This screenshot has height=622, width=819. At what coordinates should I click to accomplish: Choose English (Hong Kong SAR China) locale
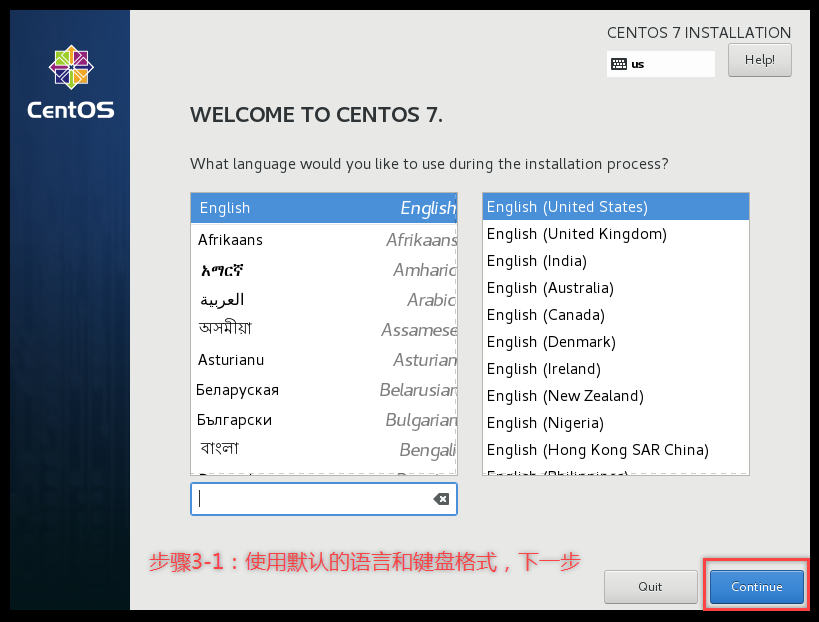616,450
